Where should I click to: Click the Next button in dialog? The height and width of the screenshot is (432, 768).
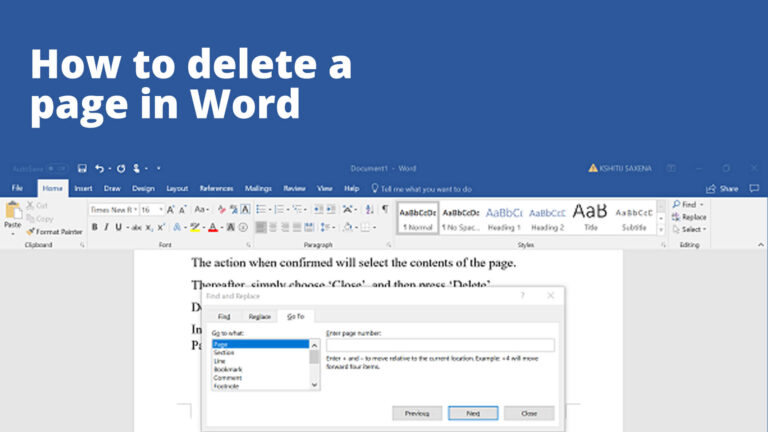[x=473, y=413]
